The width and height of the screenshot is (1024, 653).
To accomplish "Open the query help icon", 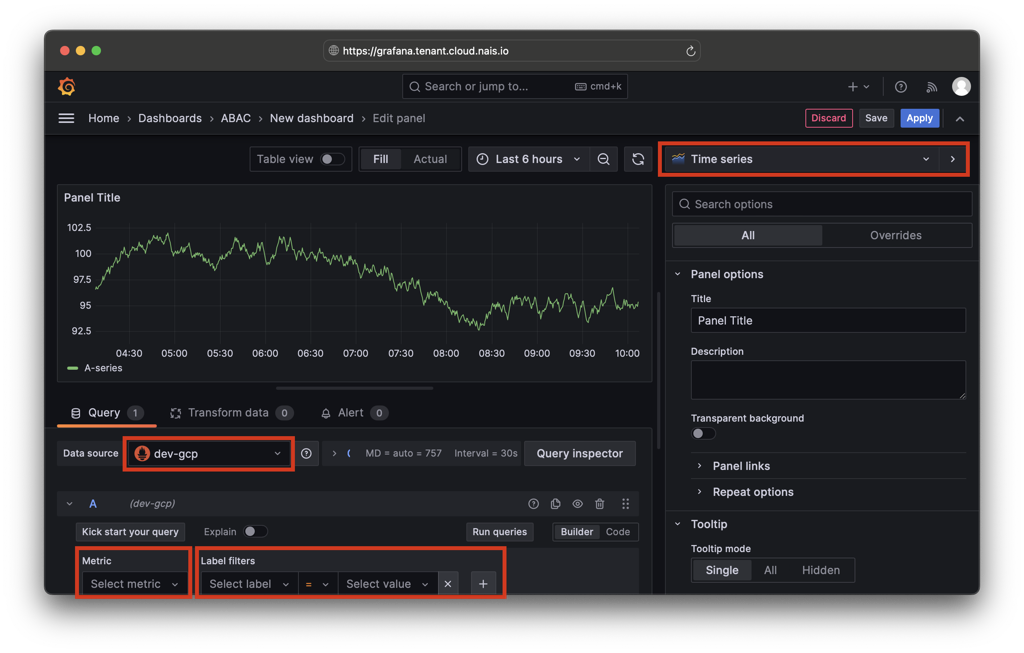I will pos(533,503).
